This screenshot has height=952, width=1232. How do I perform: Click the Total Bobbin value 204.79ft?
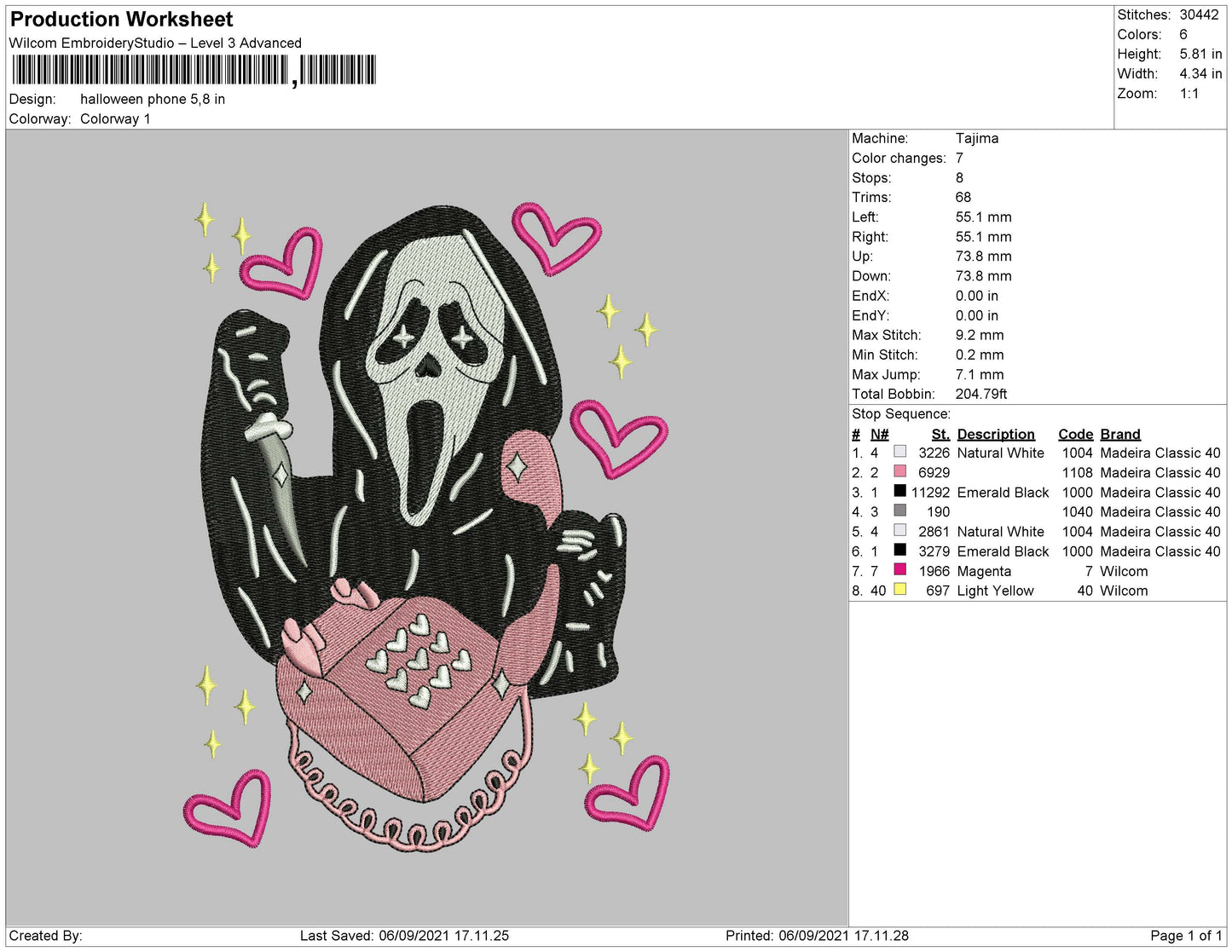tap(981, 394)
